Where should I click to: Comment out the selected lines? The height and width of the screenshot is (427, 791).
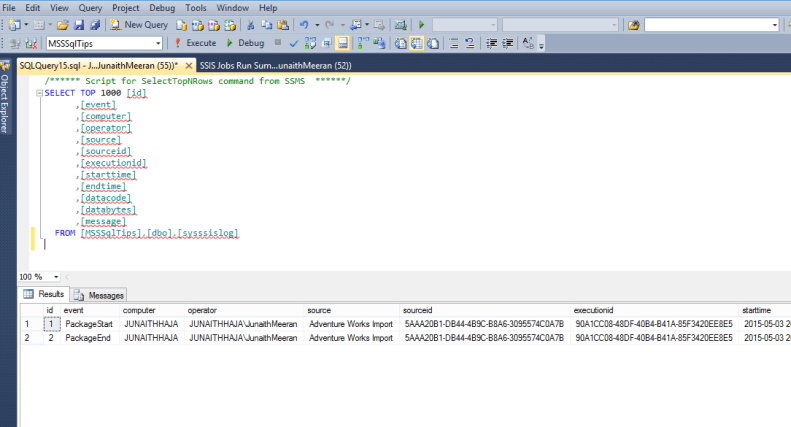454,43
